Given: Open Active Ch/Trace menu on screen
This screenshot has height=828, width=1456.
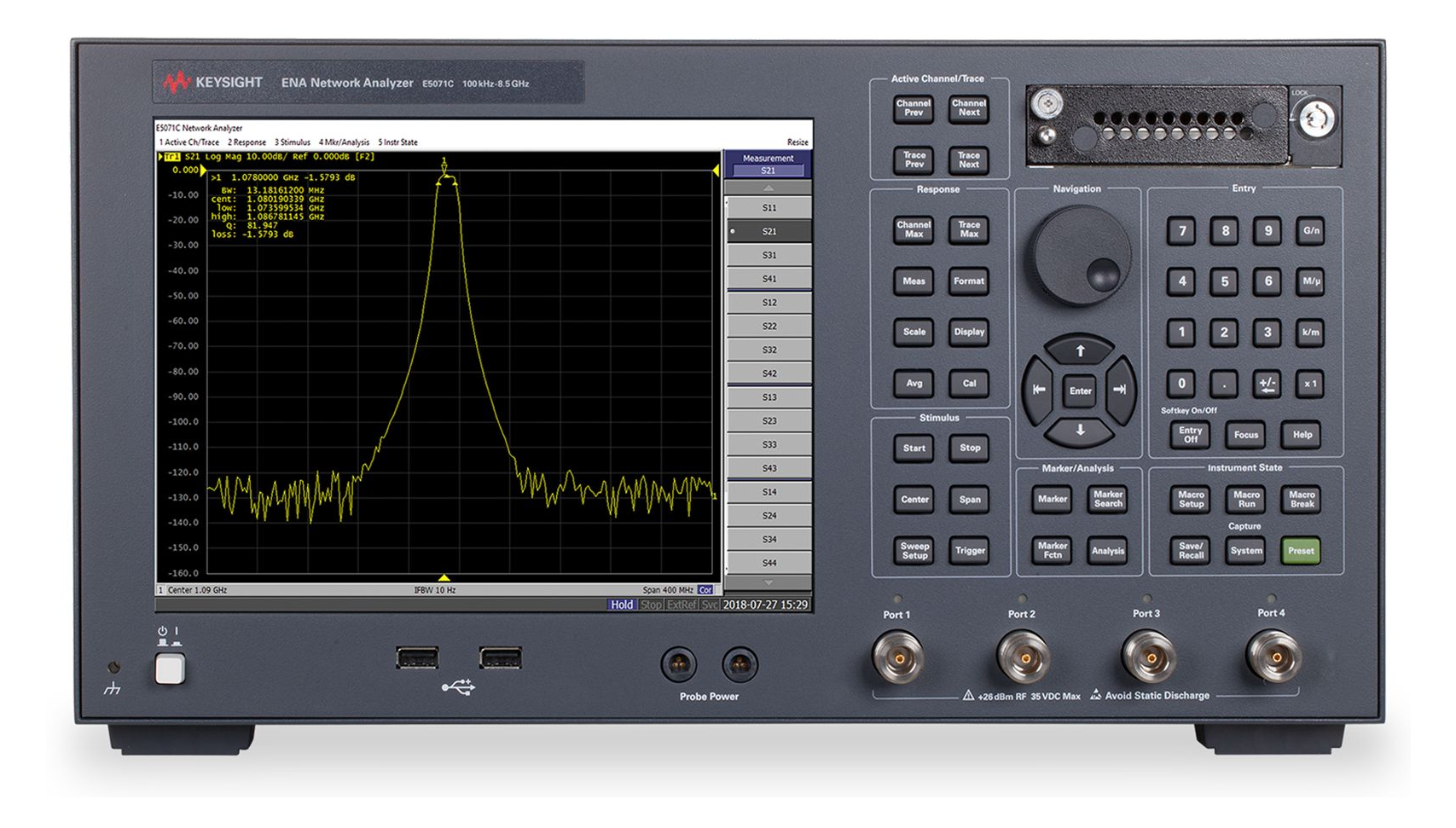Looking at the screenshot, I should (x=189, y=142).
